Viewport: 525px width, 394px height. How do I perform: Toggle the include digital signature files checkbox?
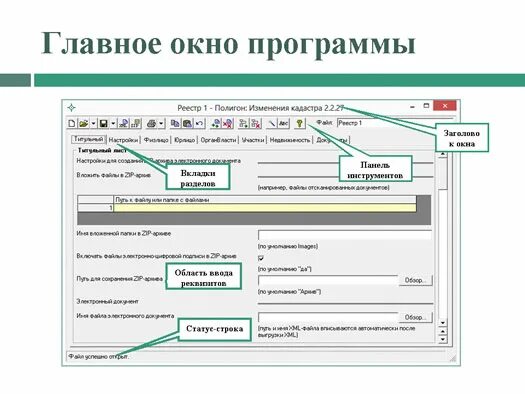[261, 258]
